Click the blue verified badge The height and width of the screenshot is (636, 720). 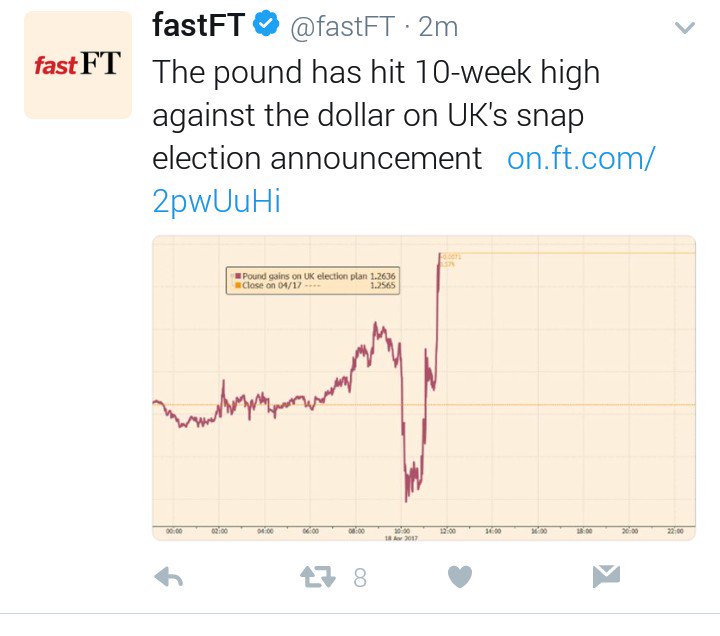point(266,24)
